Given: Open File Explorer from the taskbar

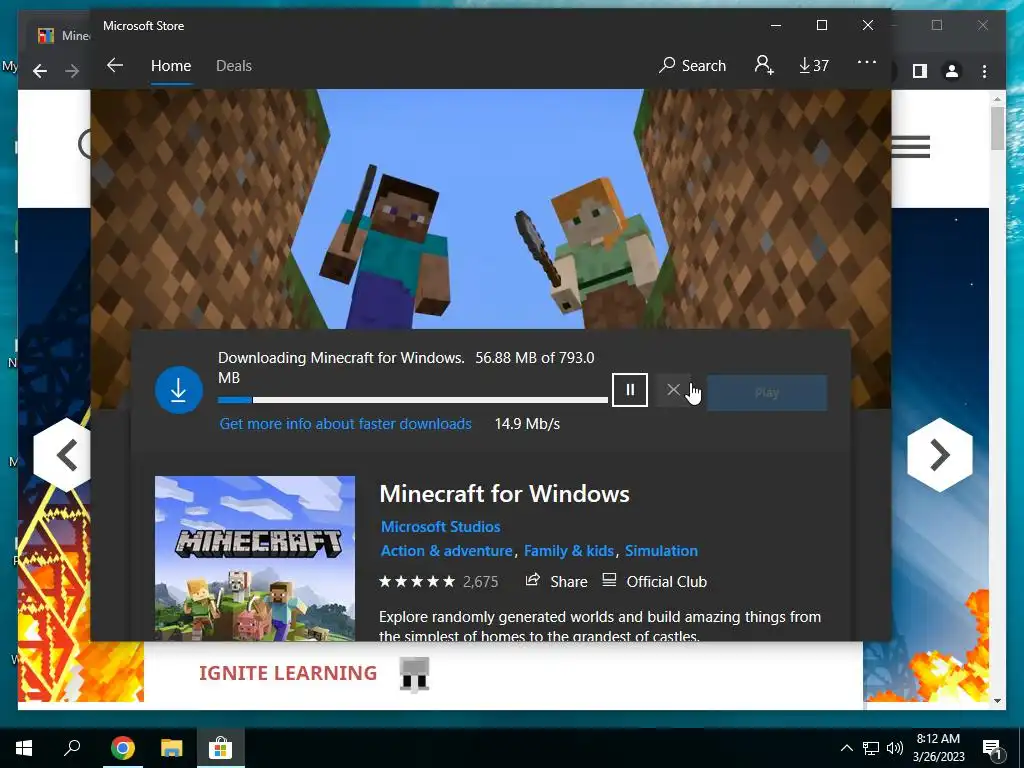Looking at the screenshot, I should point(172,748).
